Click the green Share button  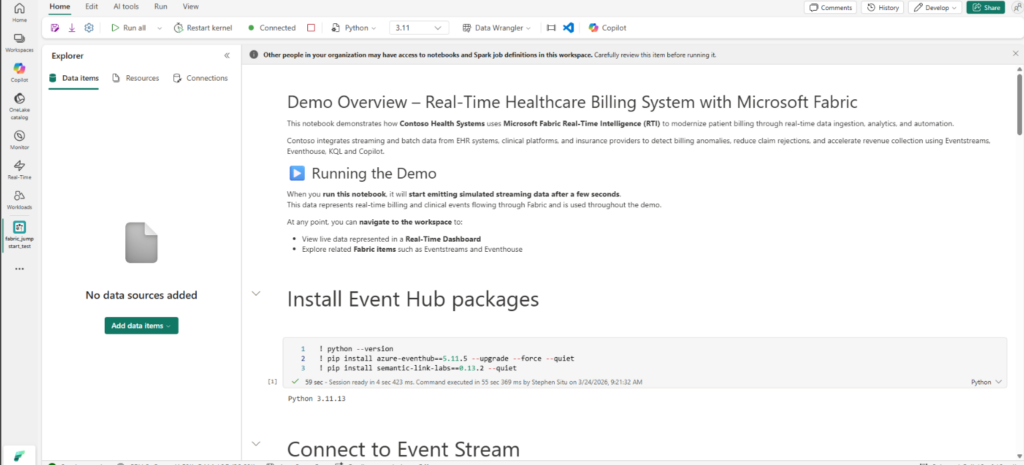click(x=985, y=7)
